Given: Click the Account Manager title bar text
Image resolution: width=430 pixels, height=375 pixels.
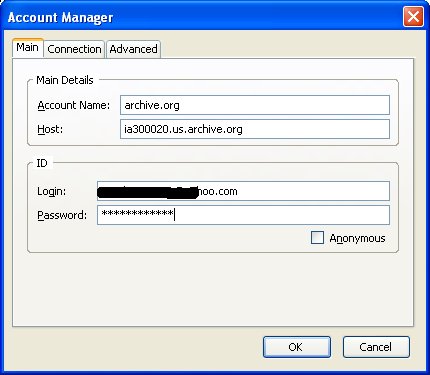Looking at the screenshot, I should click(x=60, y=17).
